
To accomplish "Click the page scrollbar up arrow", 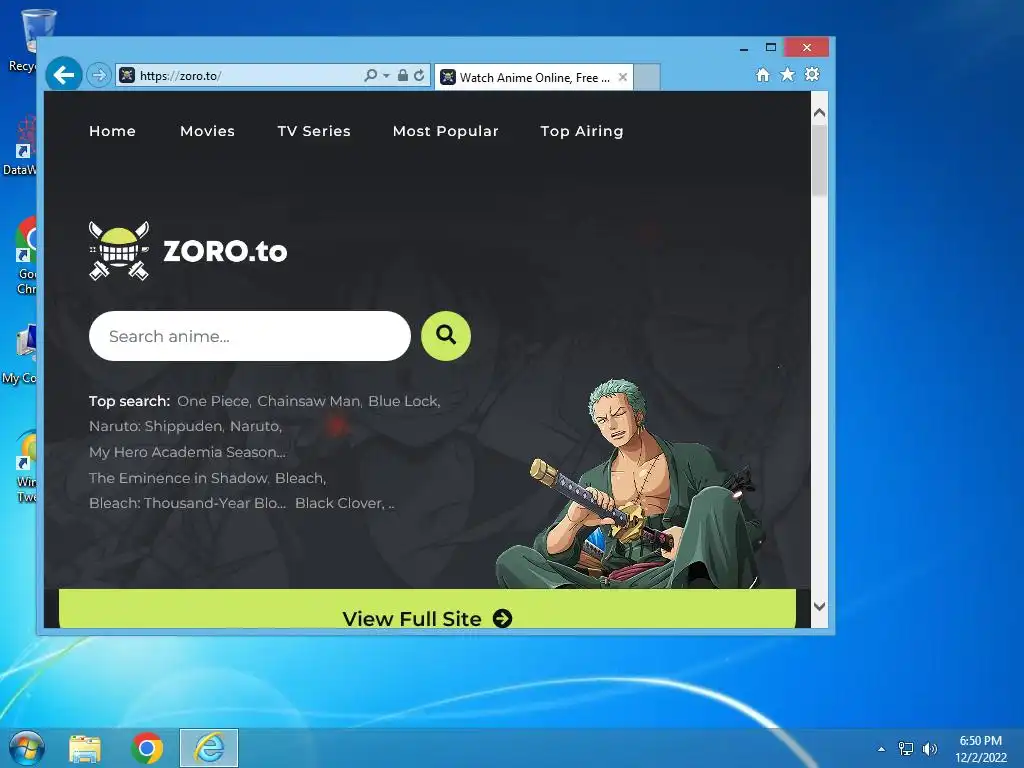I will [x=820, y=112].
